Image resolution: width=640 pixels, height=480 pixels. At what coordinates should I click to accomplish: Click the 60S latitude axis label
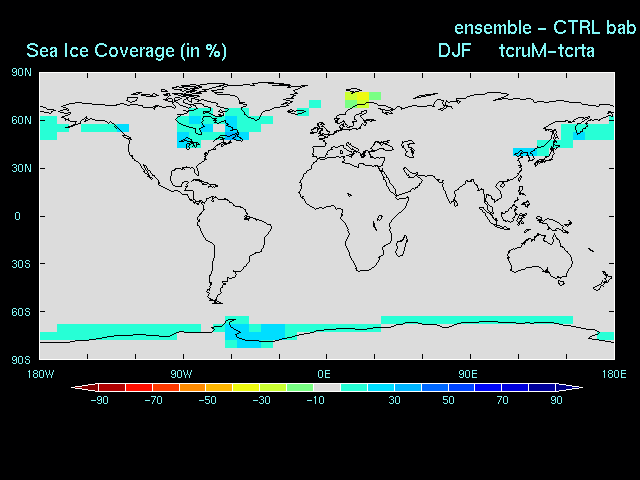click(21, 312)
